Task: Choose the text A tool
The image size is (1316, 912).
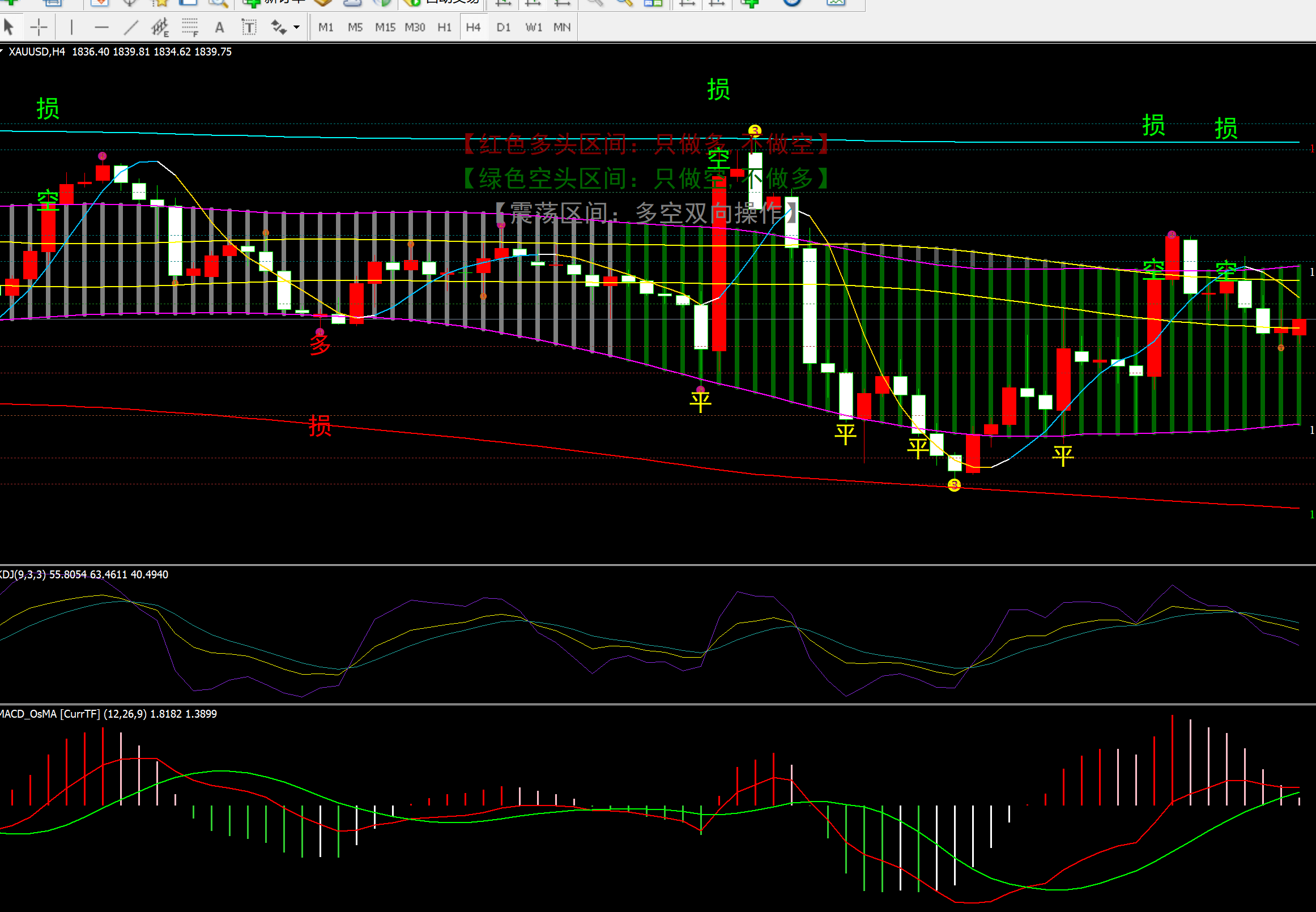Action: (219, 27)
